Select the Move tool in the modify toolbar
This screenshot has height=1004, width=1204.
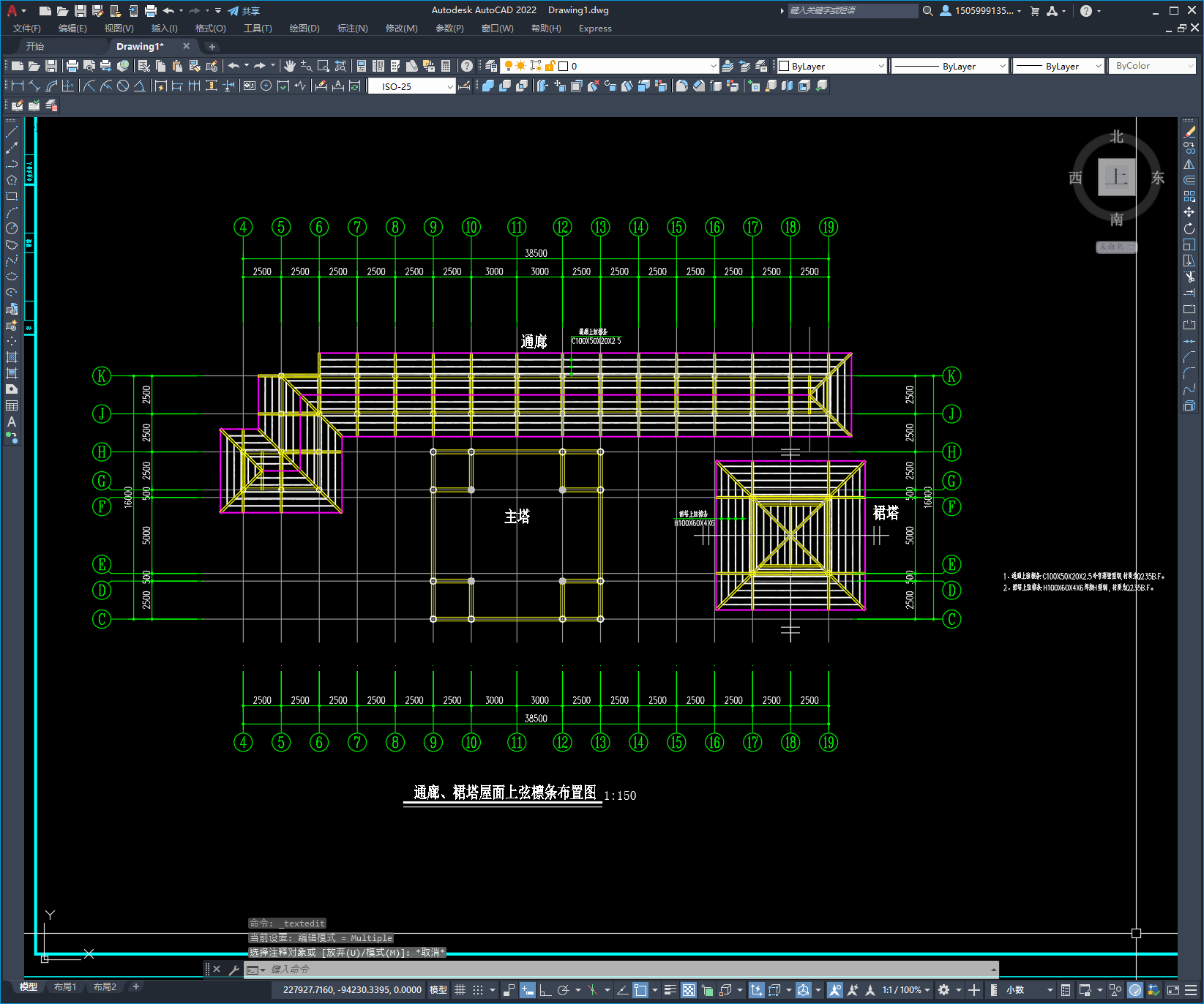coord(1189,212)
